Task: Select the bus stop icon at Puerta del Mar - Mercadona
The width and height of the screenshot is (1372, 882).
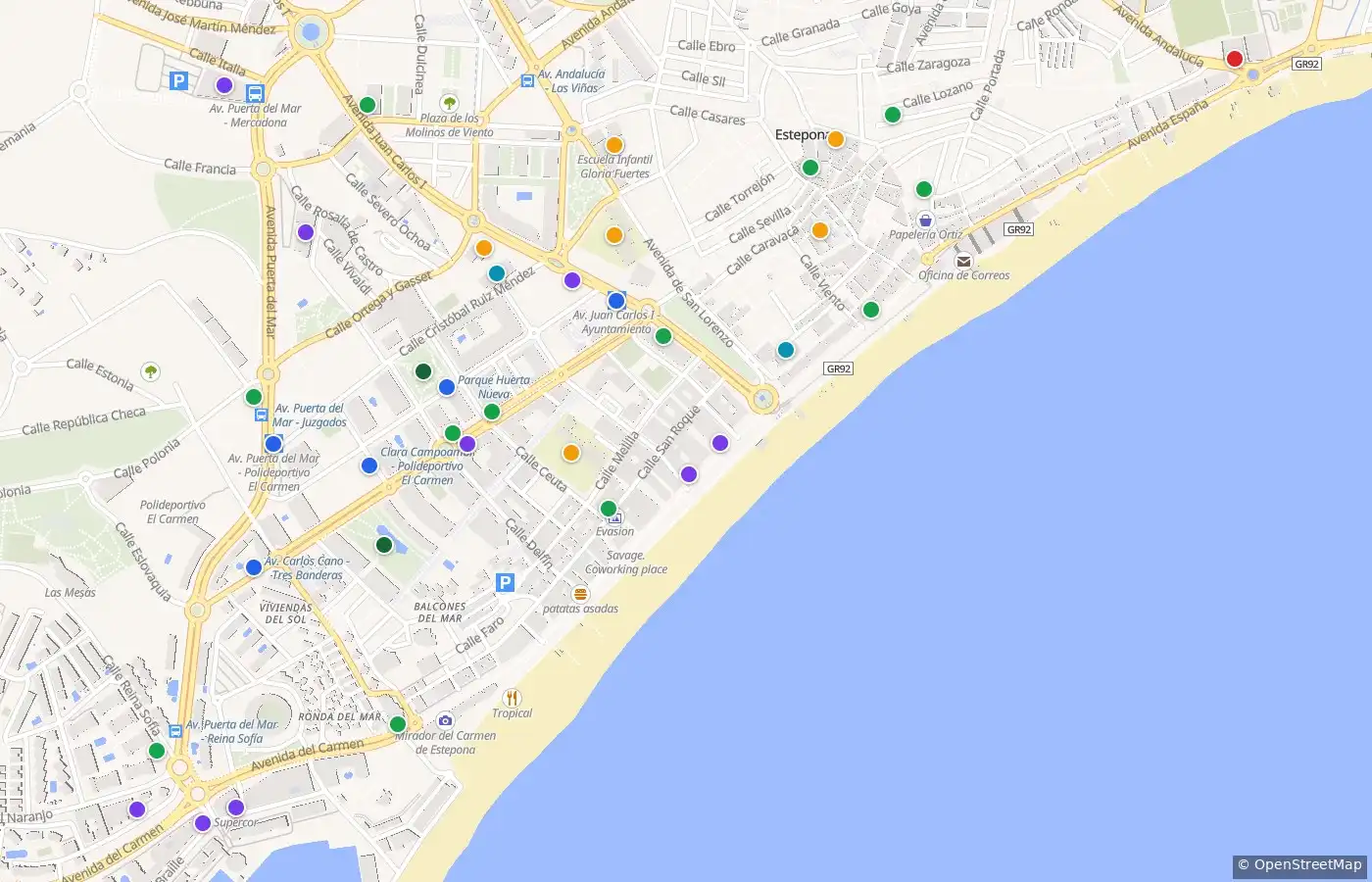Action: [x=255, y=94]
